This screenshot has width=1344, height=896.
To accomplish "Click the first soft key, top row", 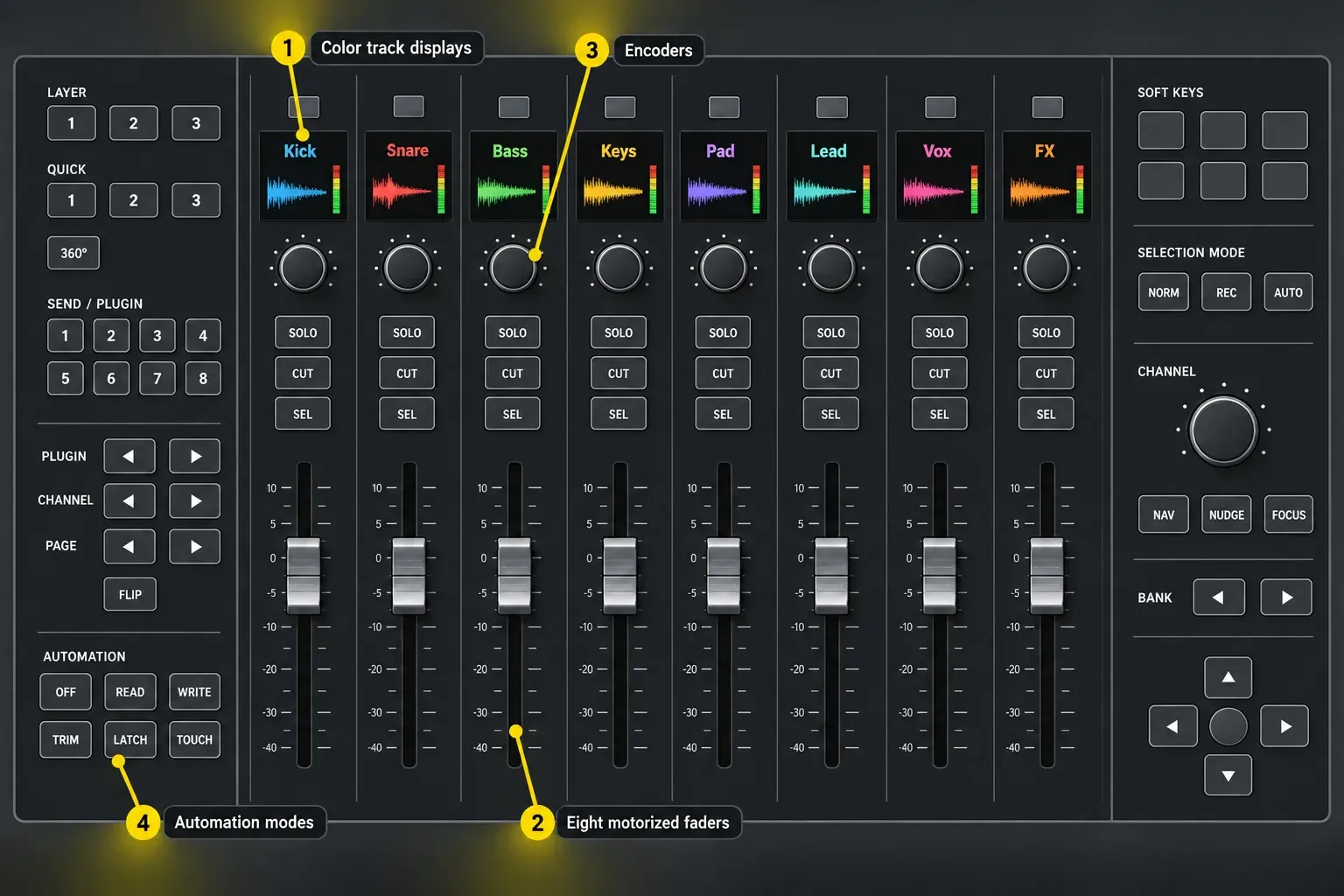I will (x=1161, y=130).
